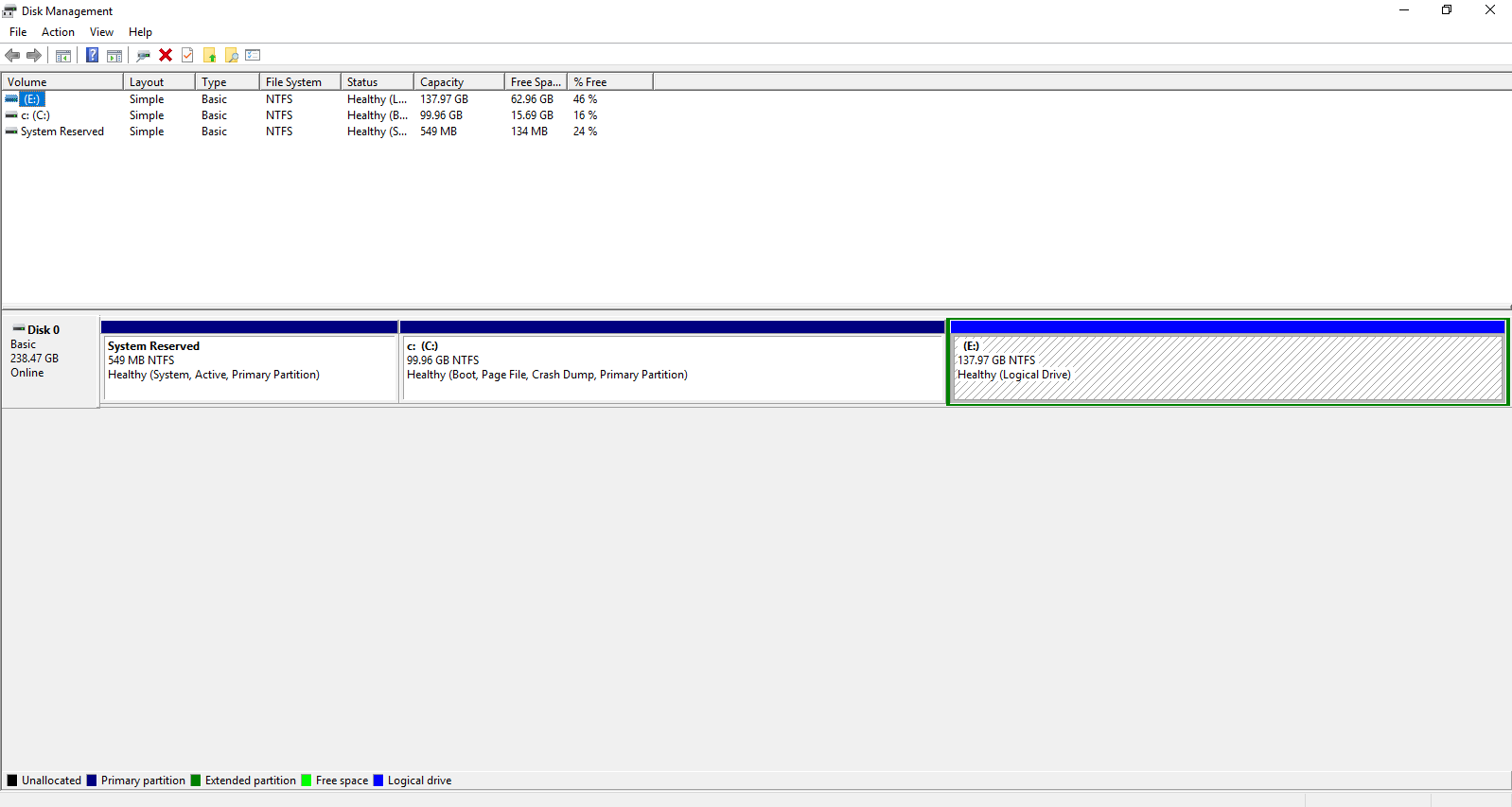The height and width of the screenshot is (807, 1512).
Task: Click the checklist settings toolbar icon
Action: [x=253, y=55]
